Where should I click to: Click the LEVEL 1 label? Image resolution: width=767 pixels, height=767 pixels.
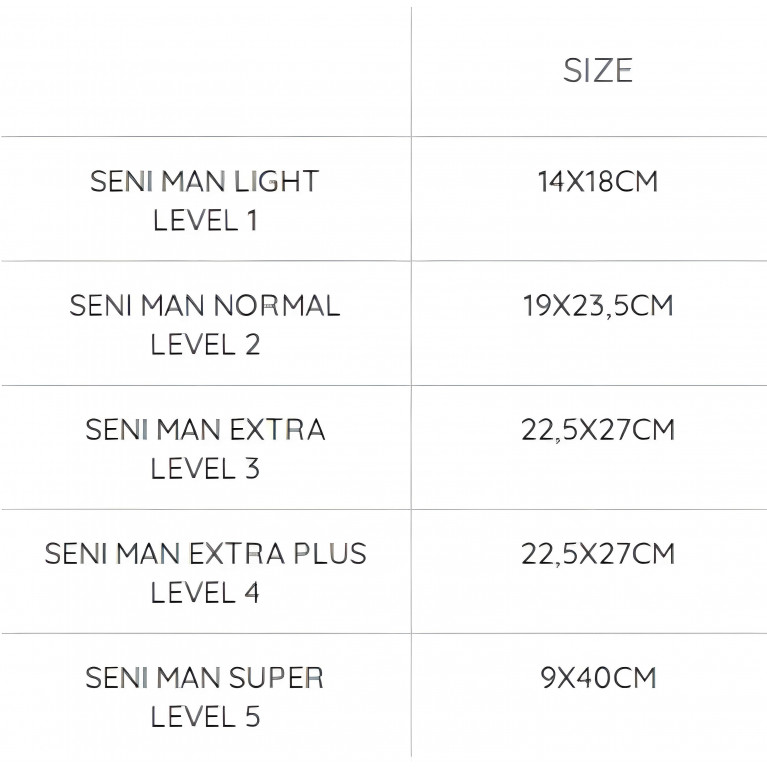[205, 220]
